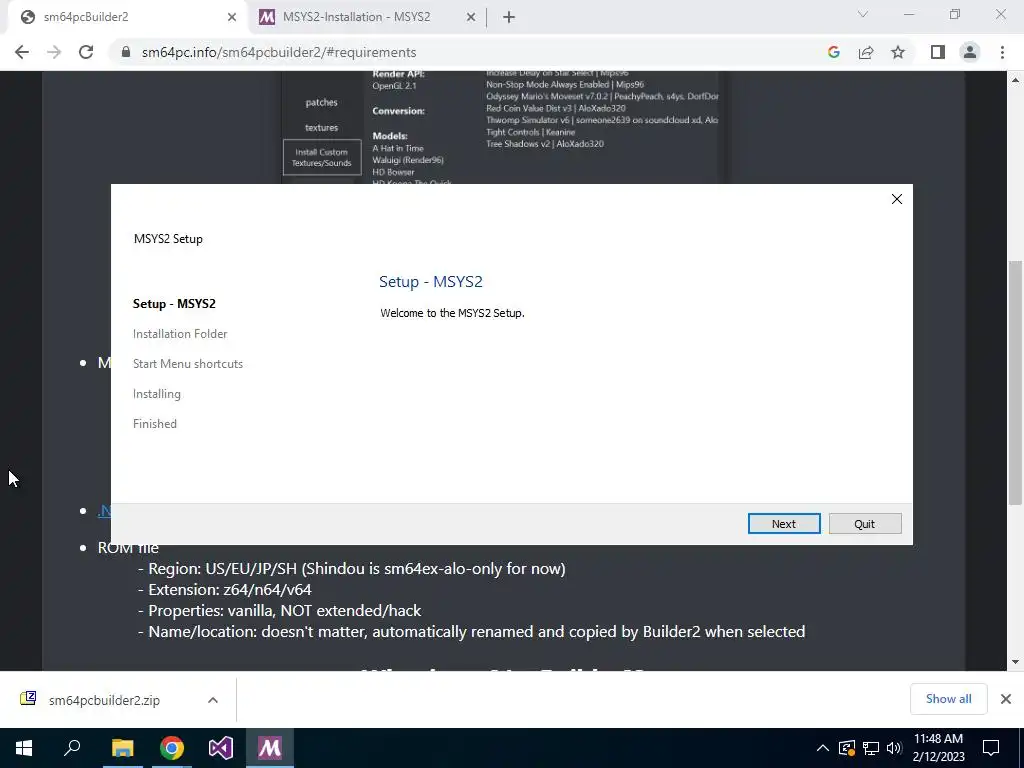The image size is (1024, 768).
Task: Open File Explorer from the taskbar
Action: pos(122,748)
